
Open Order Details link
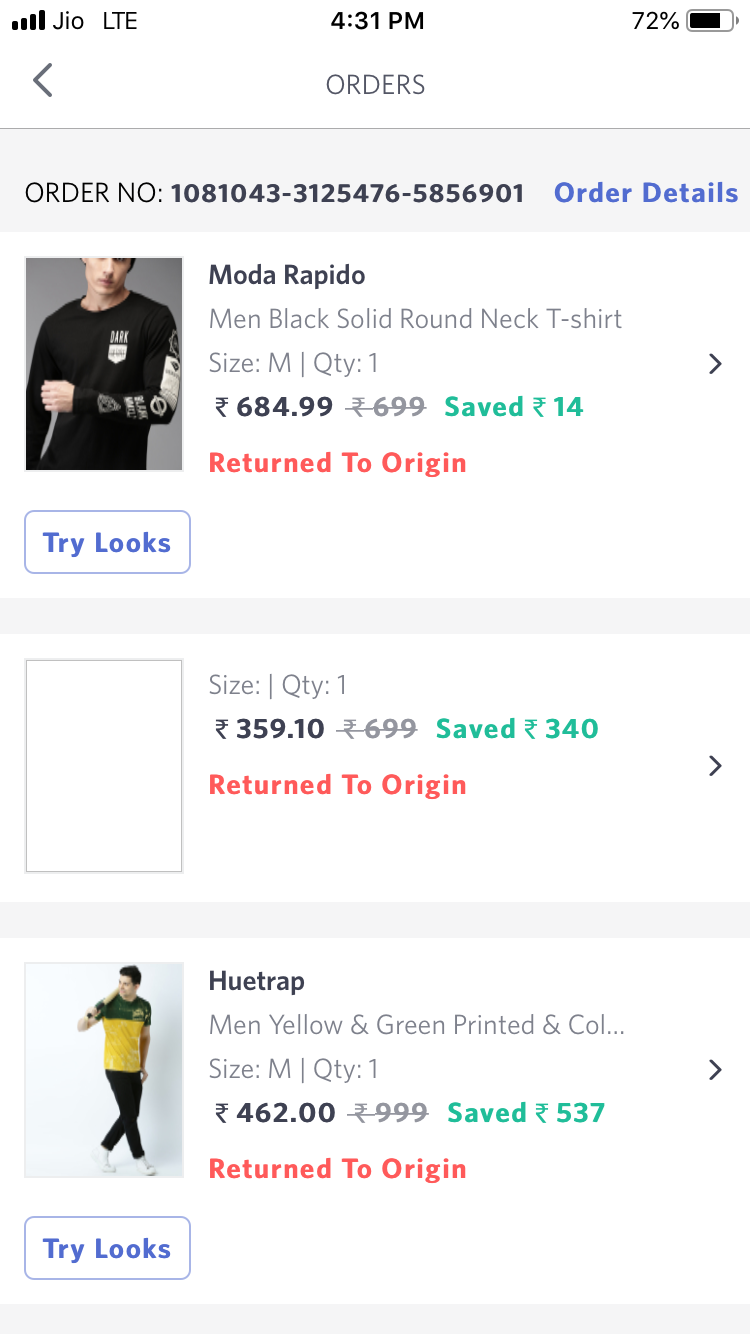[646, 193]
